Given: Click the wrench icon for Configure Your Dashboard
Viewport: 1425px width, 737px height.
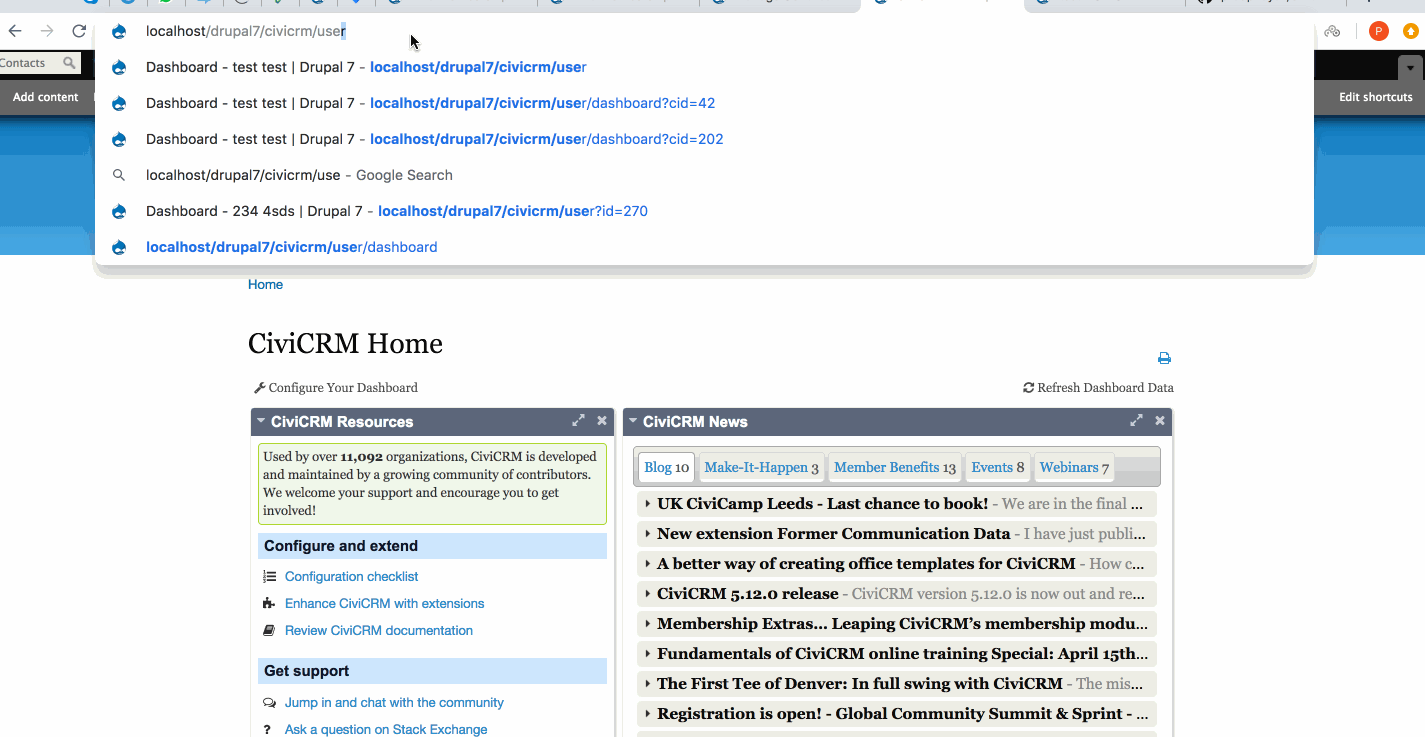Looking at the screenshot, I should tap(260, 388).
